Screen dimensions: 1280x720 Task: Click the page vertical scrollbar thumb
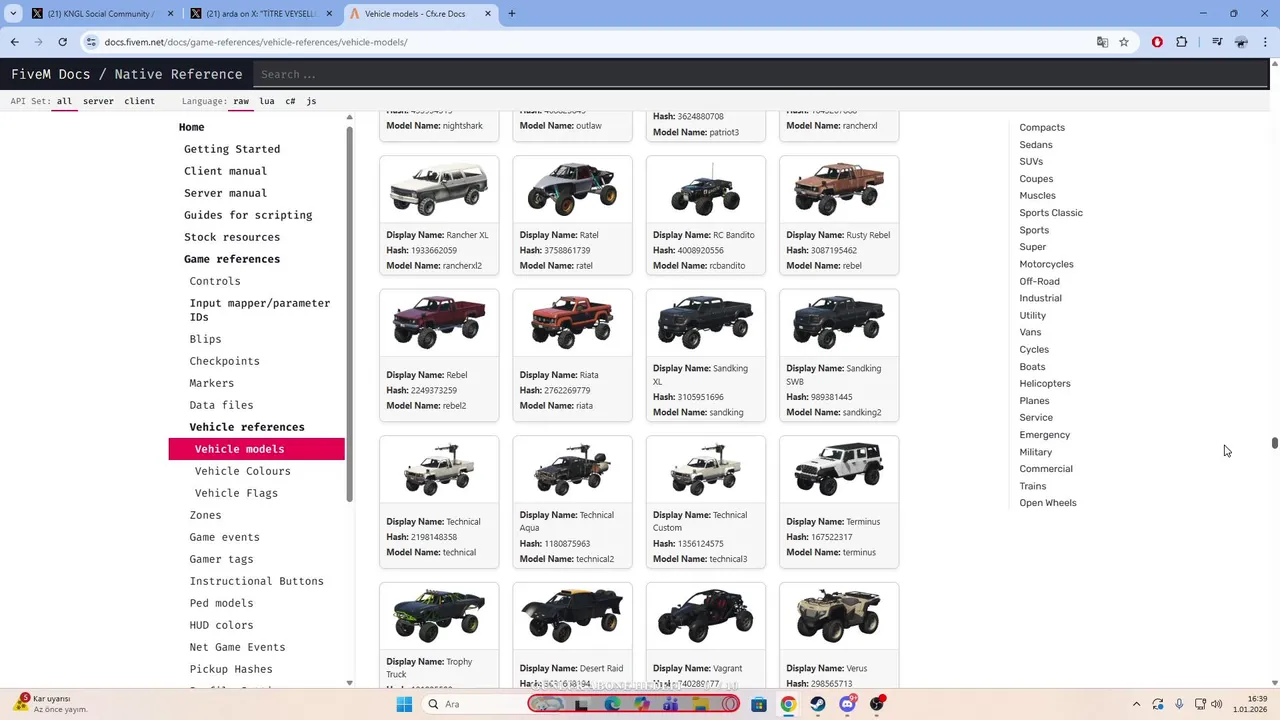(x=1274, y=443)
